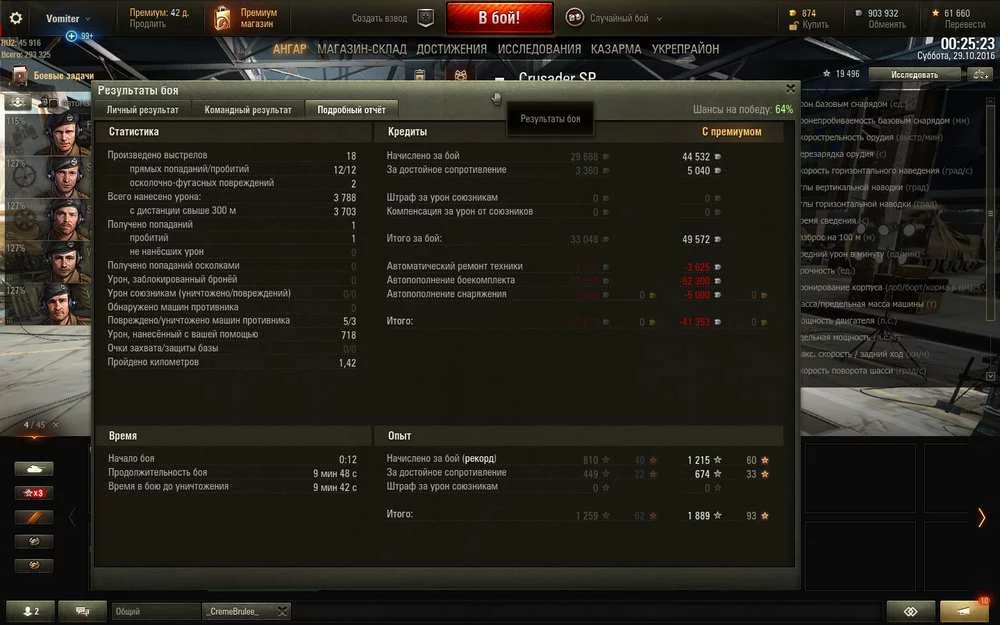Click the Общий chat input field
This screenshot has height=625, width=1000.
(156, 611)
